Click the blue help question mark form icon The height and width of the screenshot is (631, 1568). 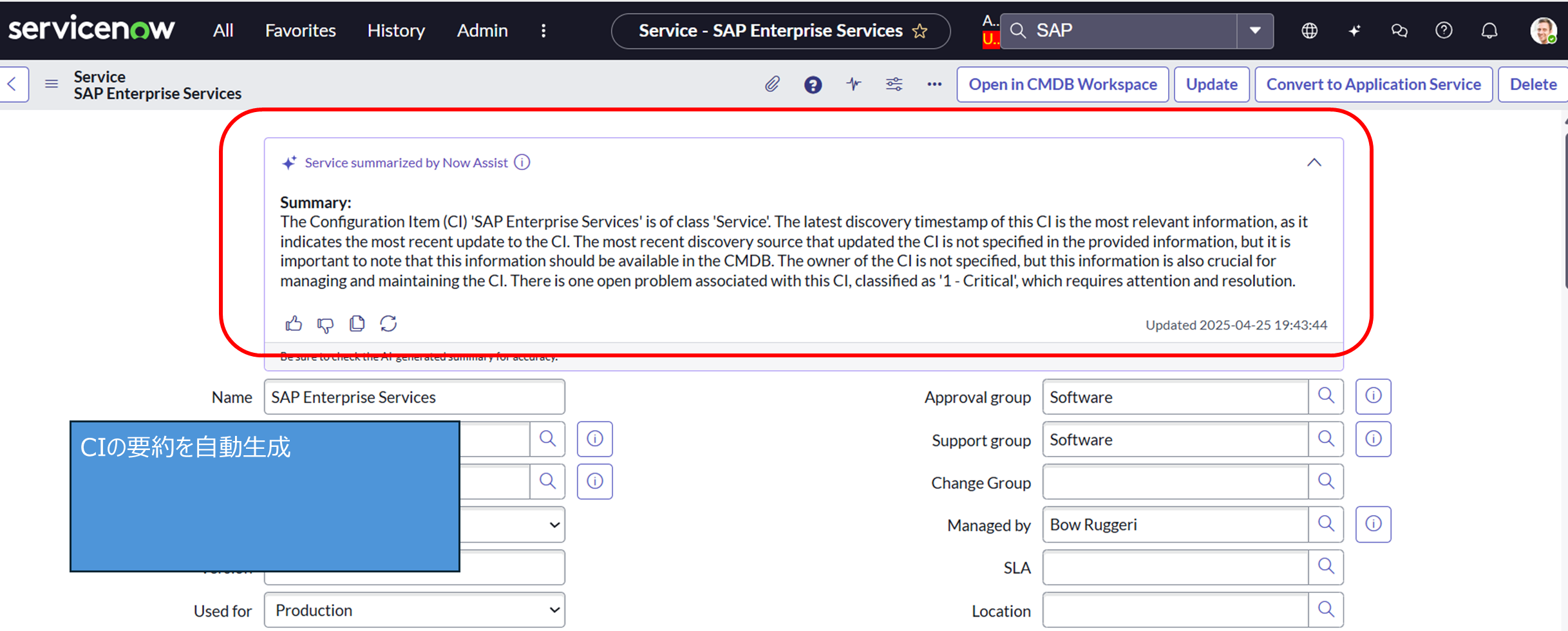point(813,84)
